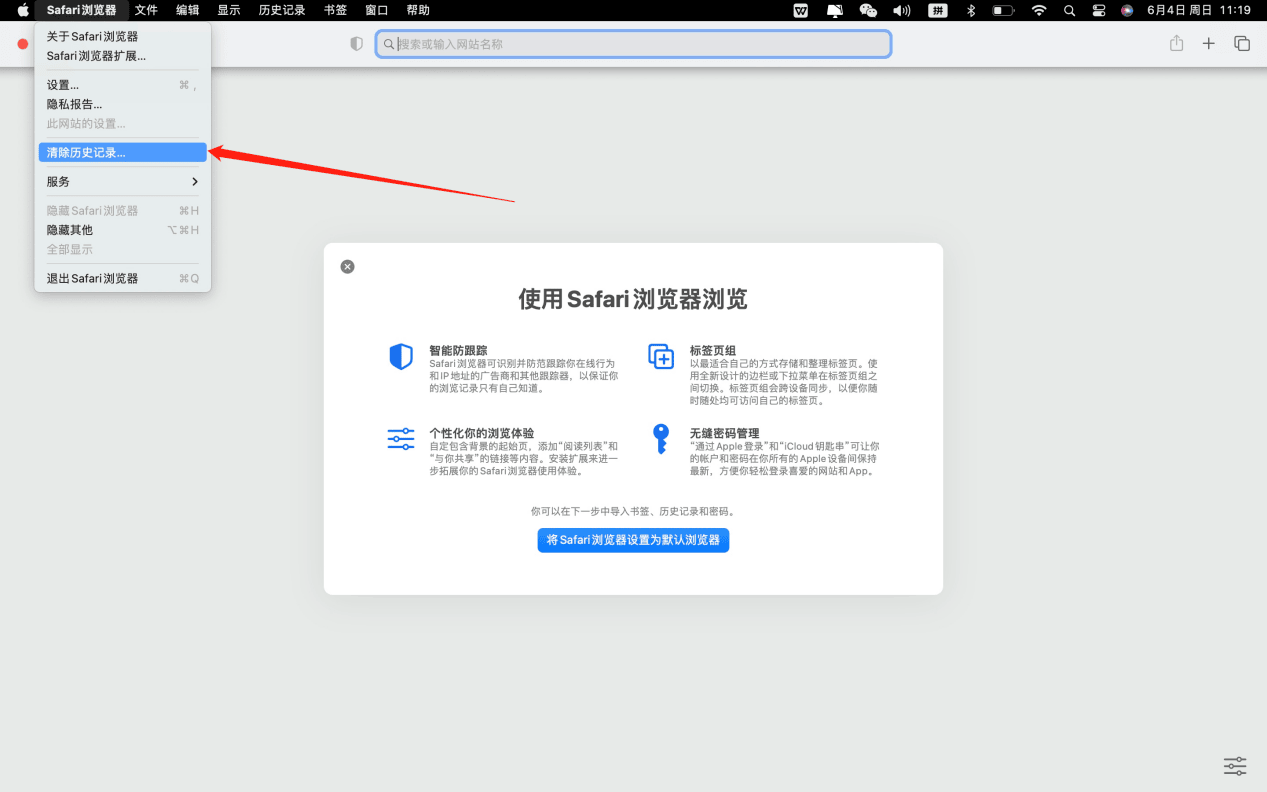Select 隐私报告… menu item
This screenshot has width=1267, height=792.
[x=123, y=104]
